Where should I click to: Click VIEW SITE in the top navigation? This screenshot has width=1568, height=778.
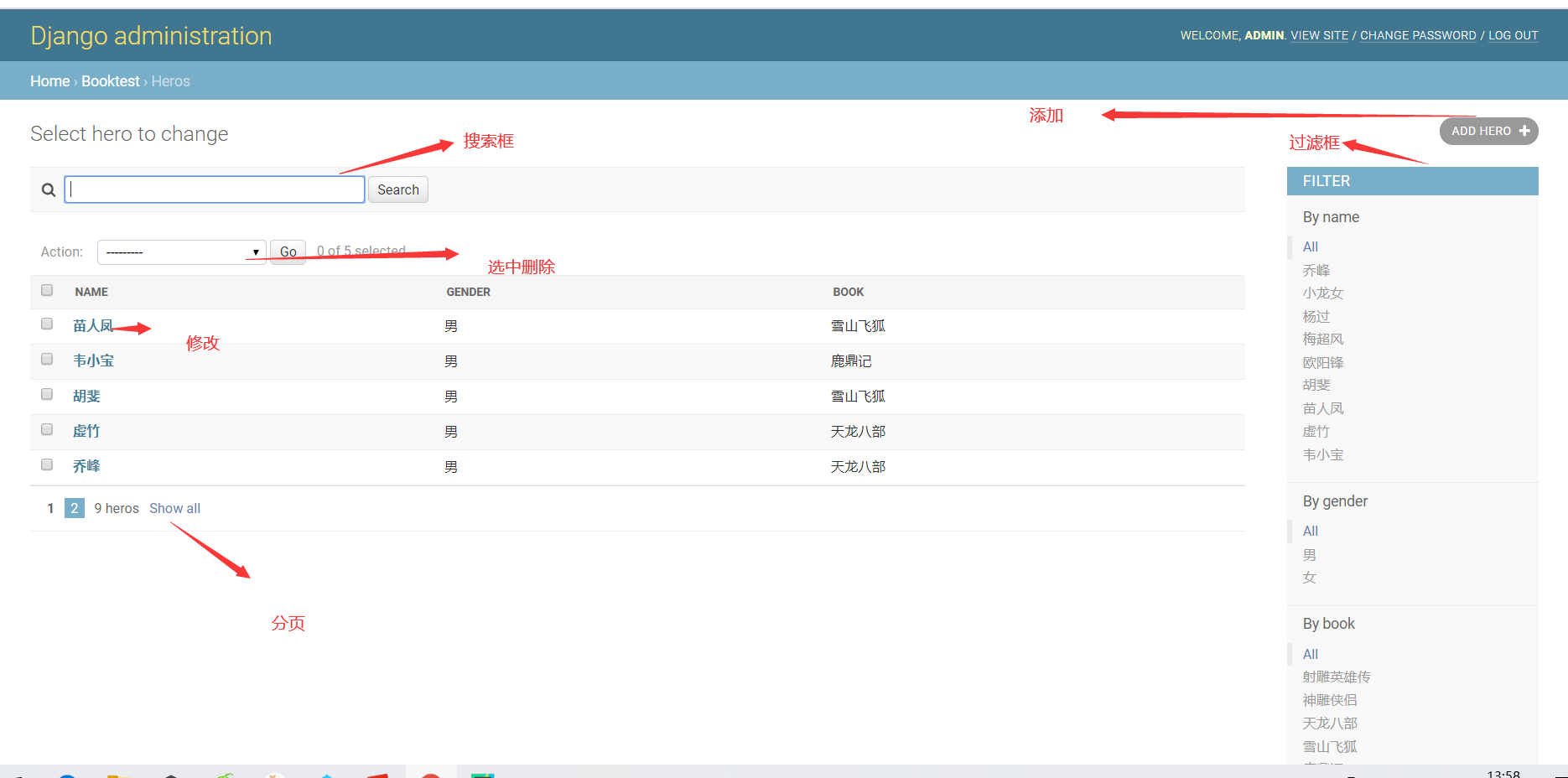(1319, 35)
